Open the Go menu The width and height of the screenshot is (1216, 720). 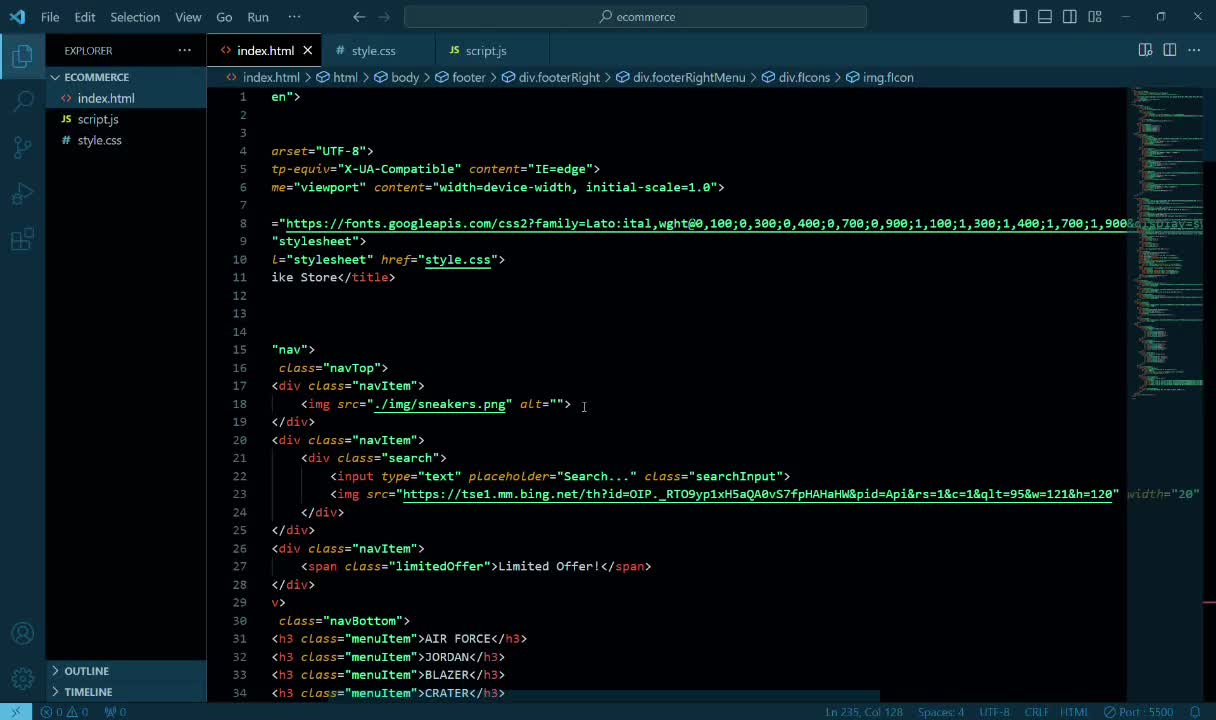point(224,17)
